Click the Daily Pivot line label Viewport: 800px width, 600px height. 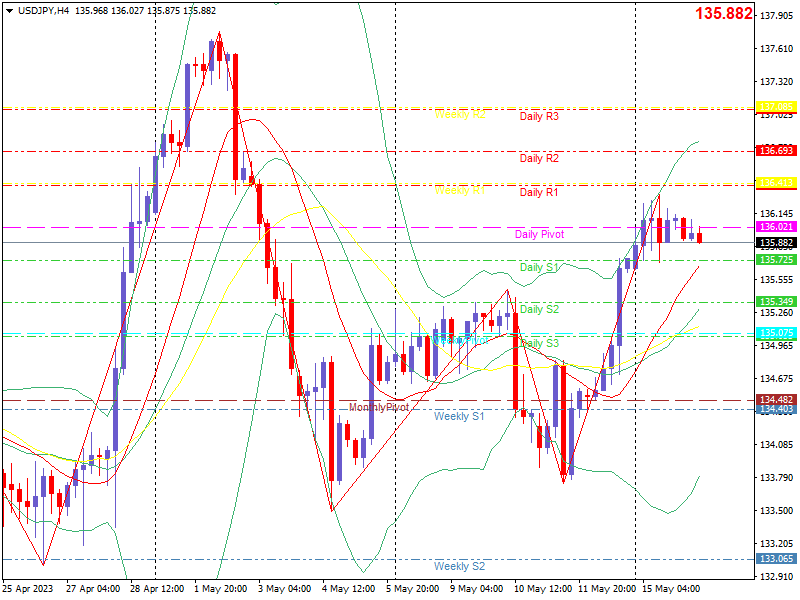[539, 234]
